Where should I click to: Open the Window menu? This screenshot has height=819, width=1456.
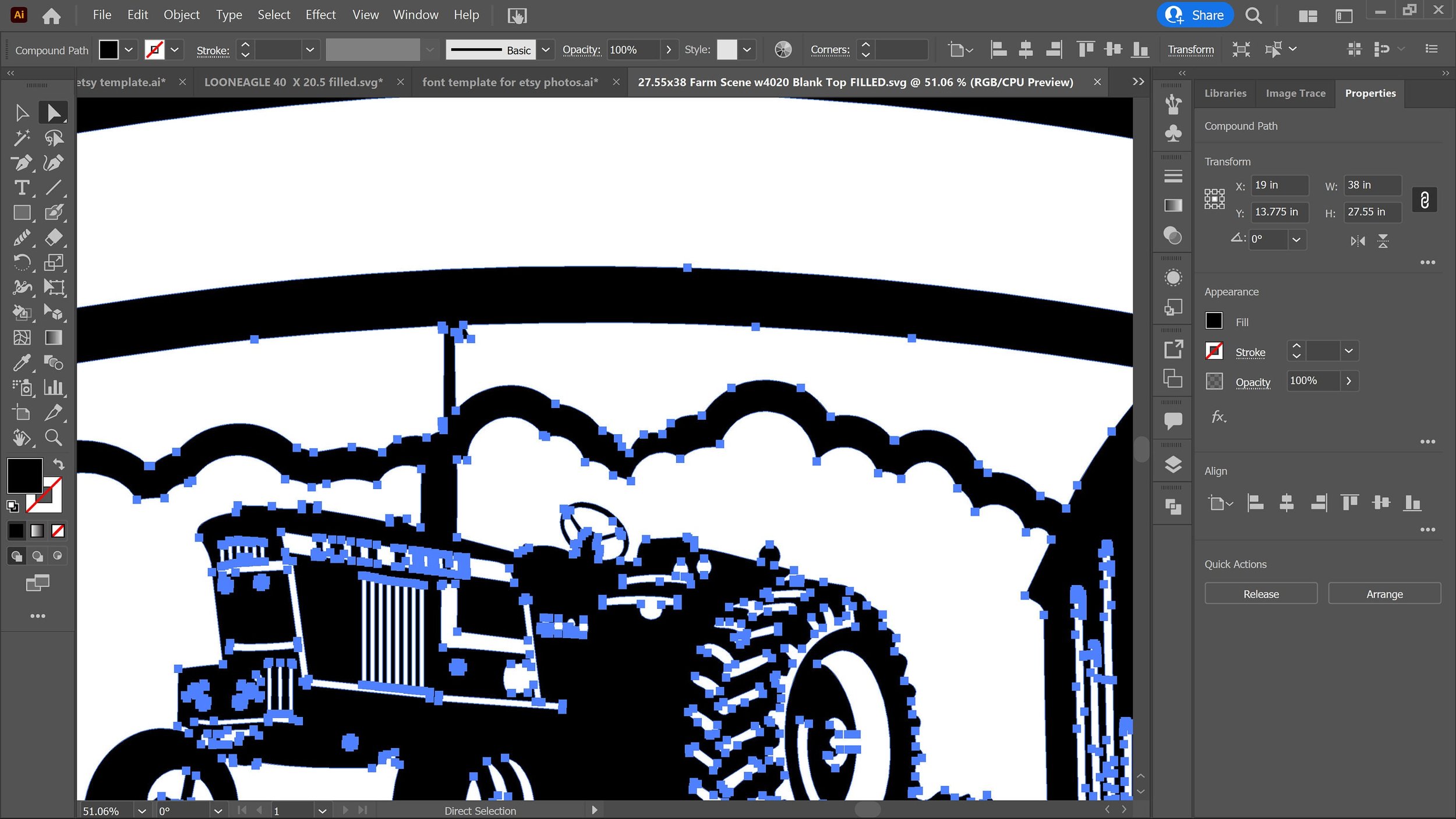(x=415, y=15)
